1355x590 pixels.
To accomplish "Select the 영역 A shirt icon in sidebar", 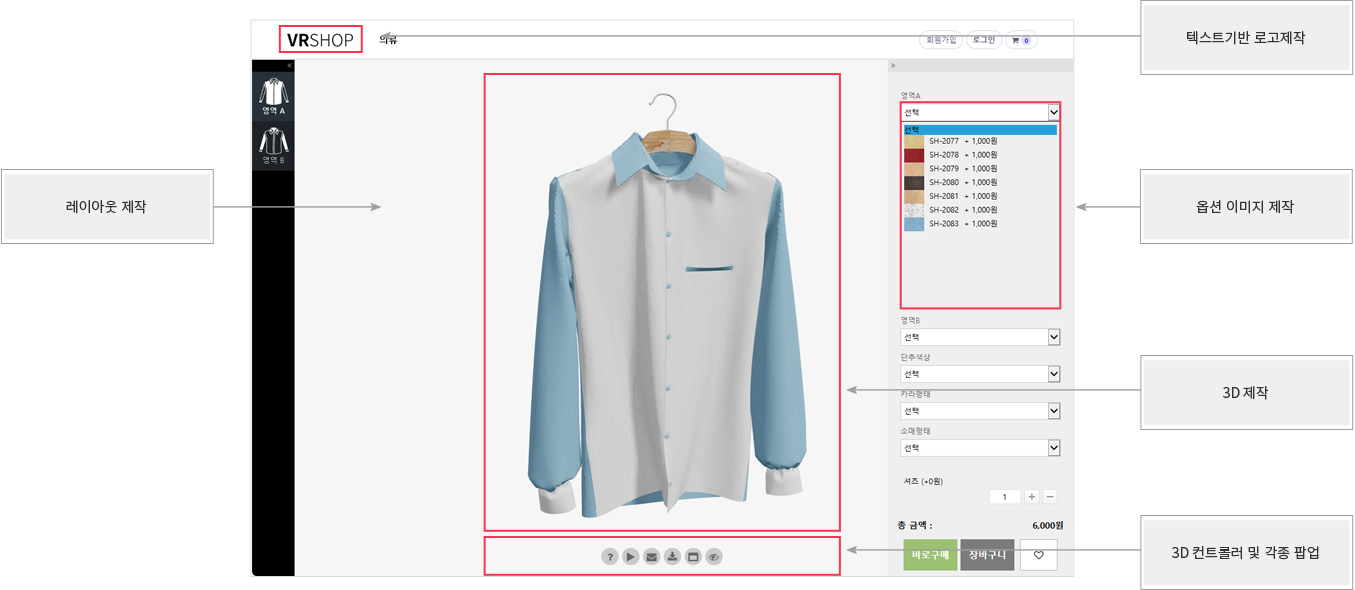I will [x=273, y=96].
